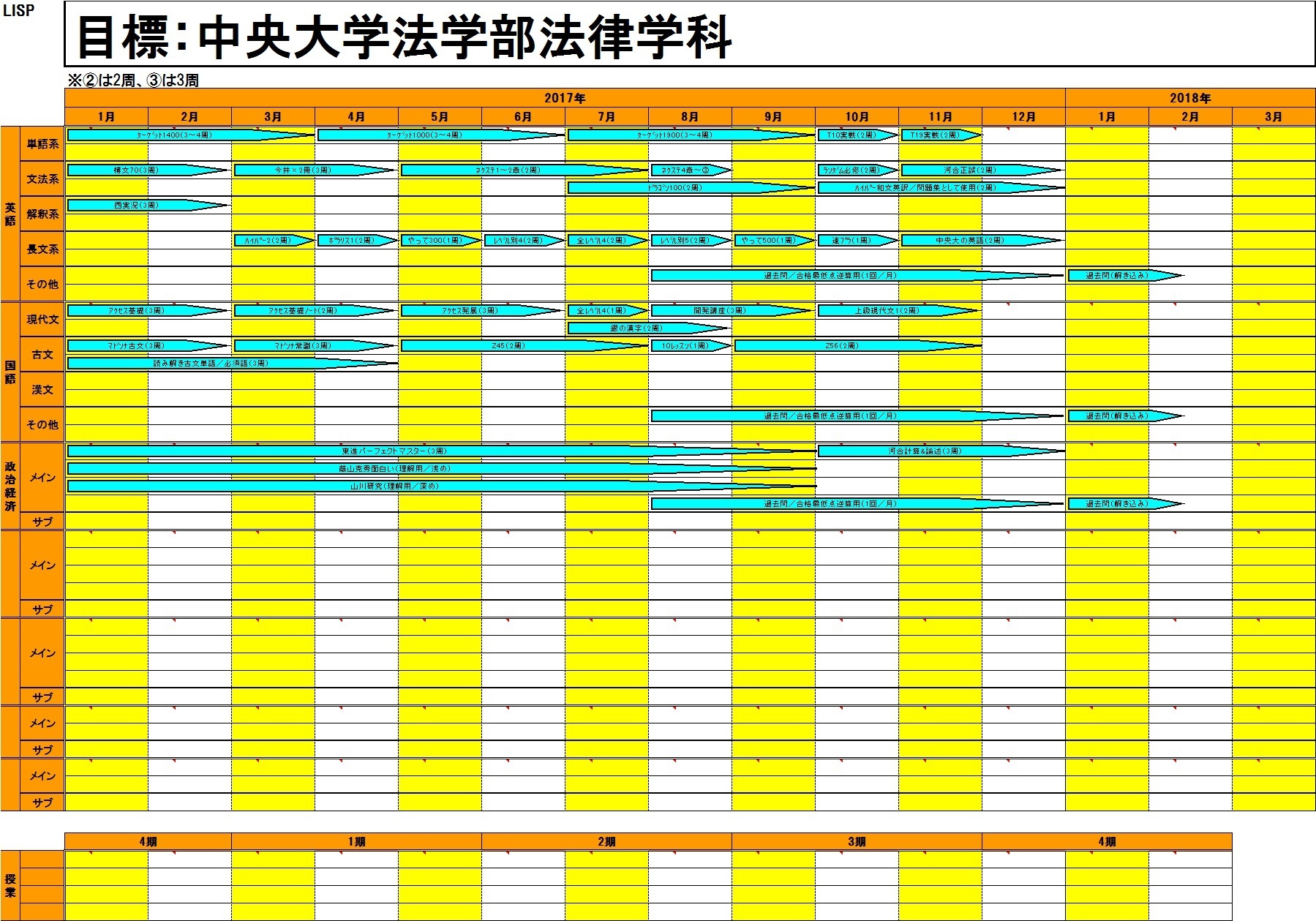Select the 全レベル4(2周) bar

(x=607, y=241)
